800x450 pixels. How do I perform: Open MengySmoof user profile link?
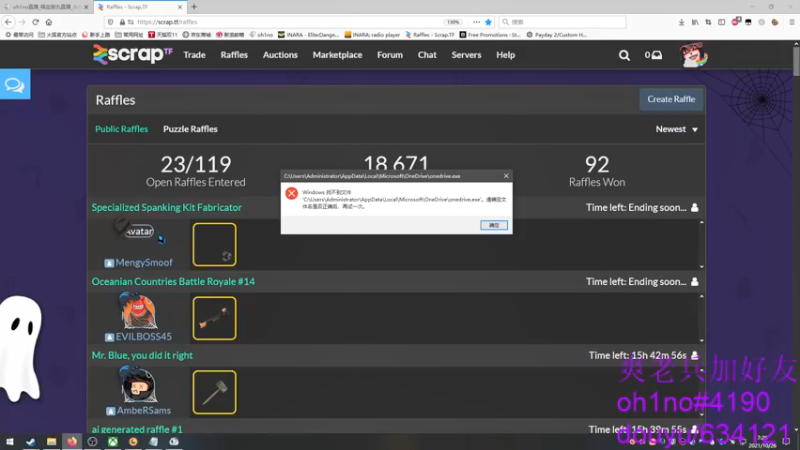[144, 263]
